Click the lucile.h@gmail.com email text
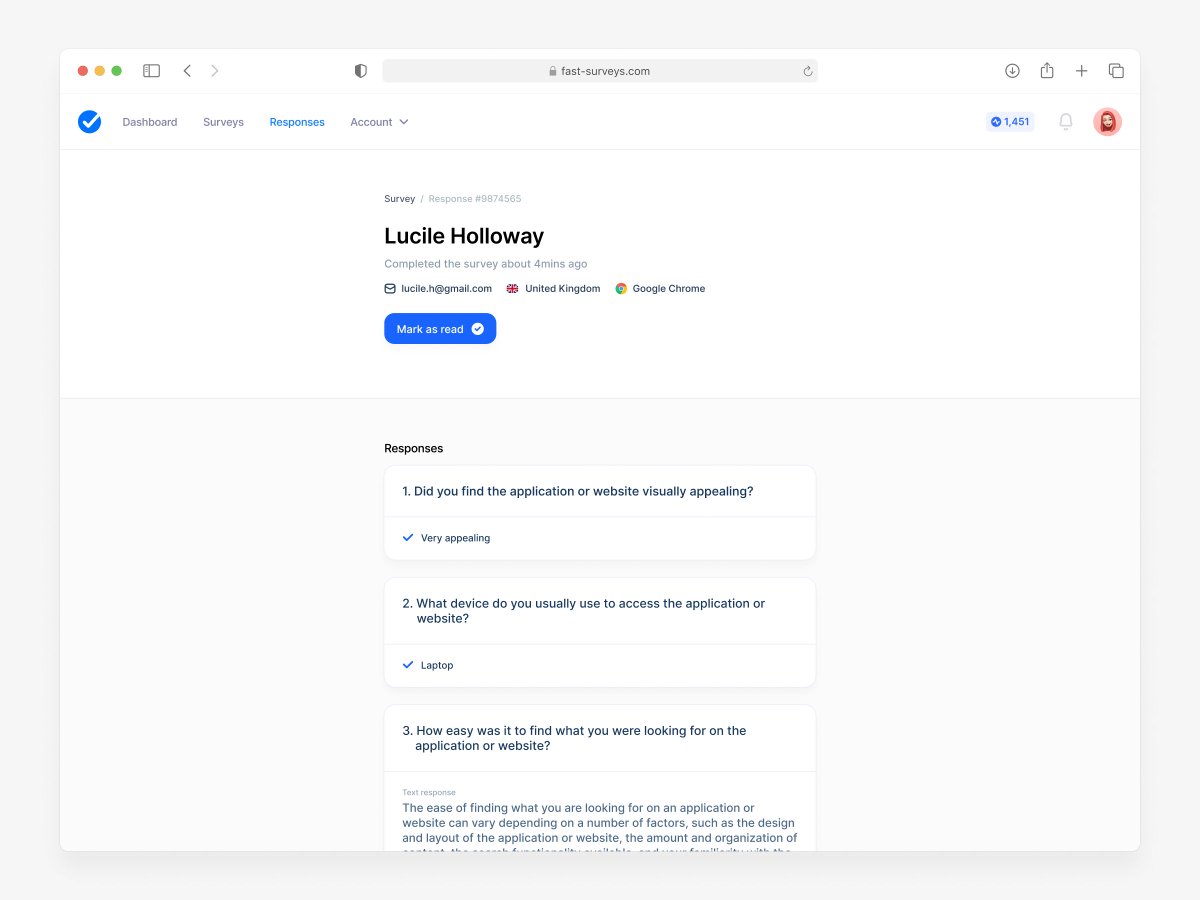 447,288
